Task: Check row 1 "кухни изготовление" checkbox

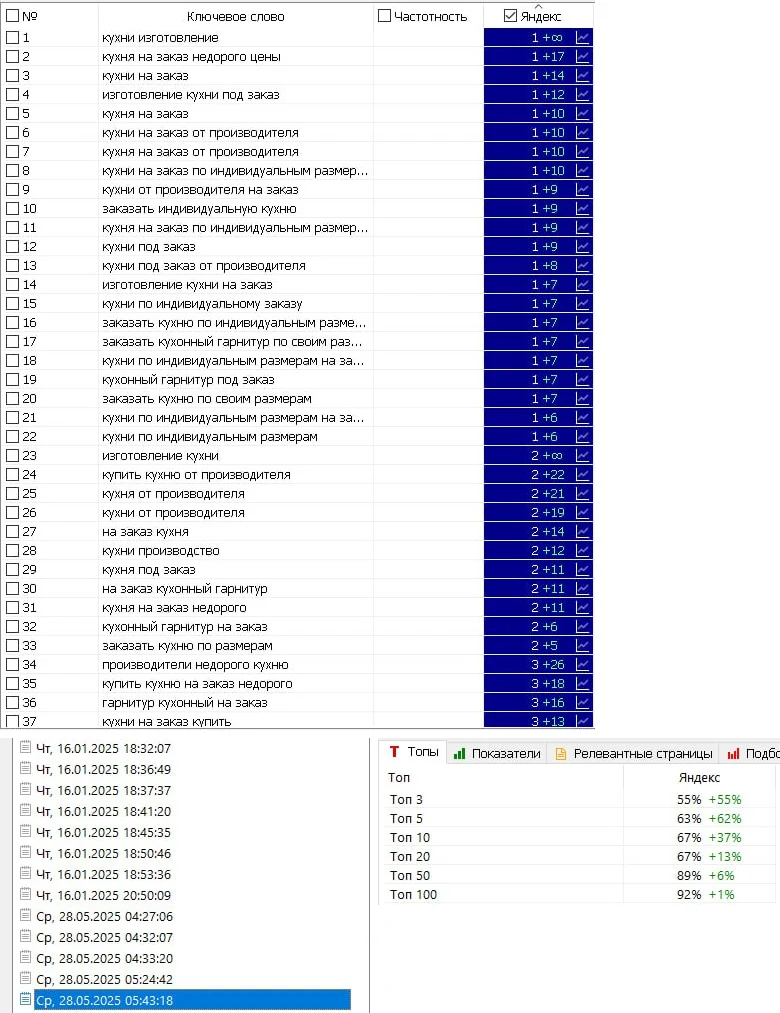Action: tap(12, 38)
